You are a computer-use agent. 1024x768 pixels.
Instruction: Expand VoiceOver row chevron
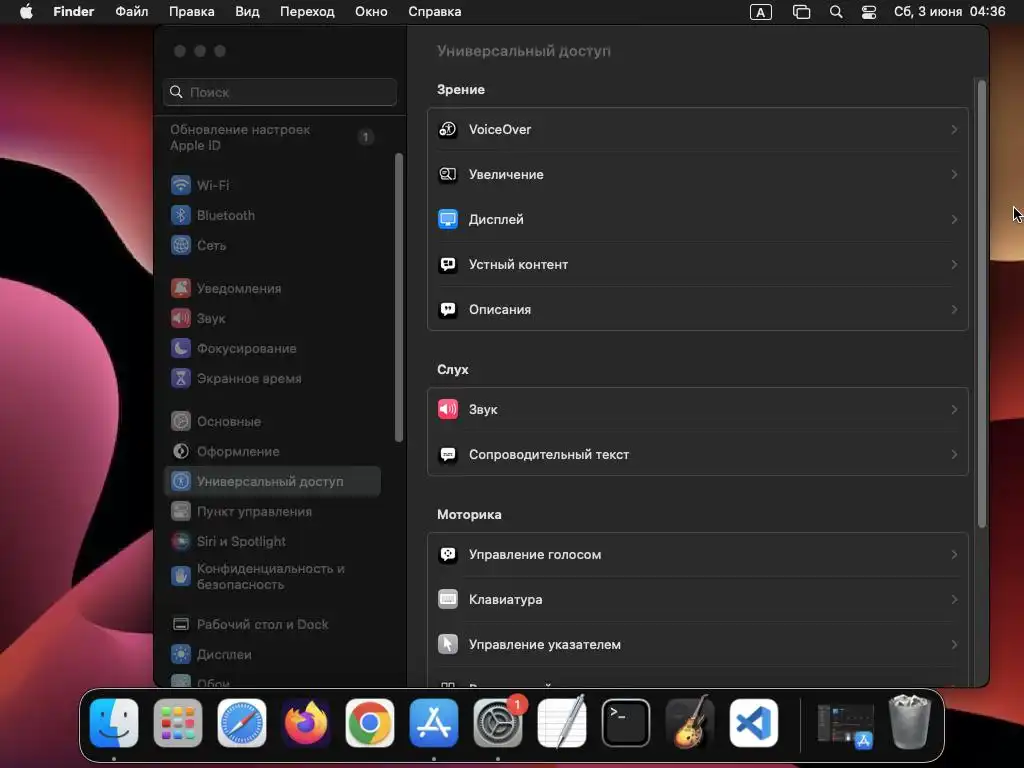pyautogui.click(x=954, y=129)
